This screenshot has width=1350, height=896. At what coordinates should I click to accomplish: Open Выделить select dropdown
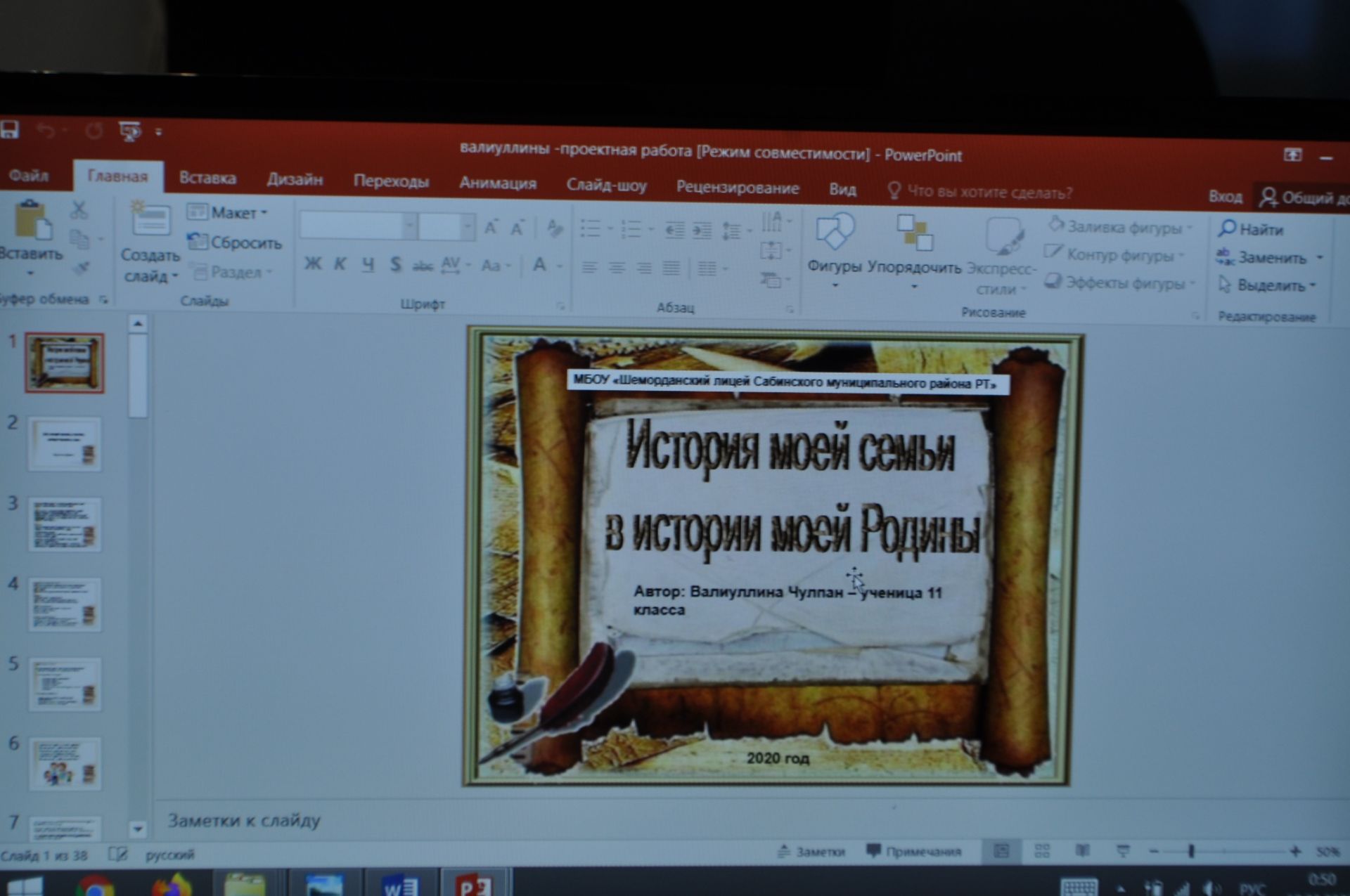coord(1267,285)
